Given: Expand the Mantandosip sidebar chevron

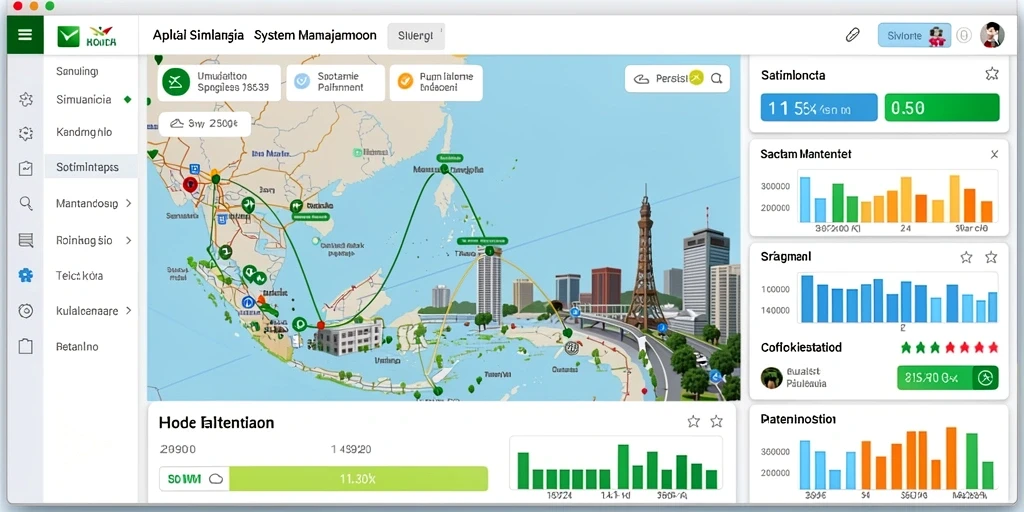Looking at the screenshot, I should click(128, 203).
